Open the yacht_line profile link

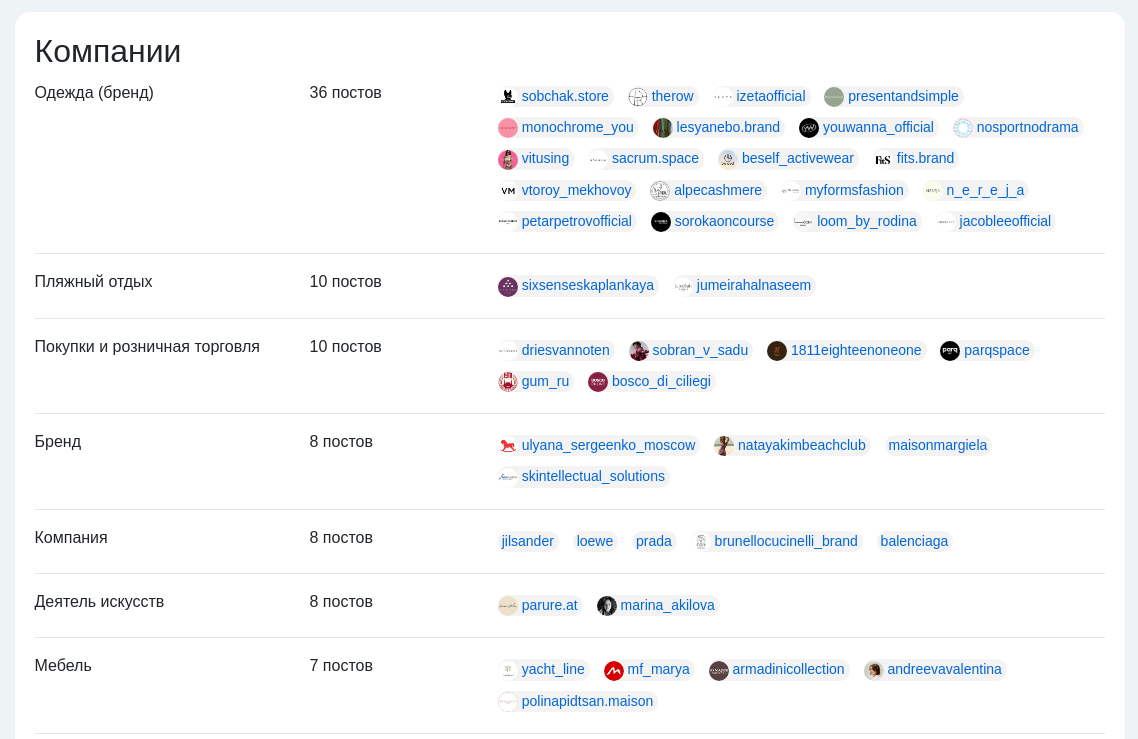[x=553, y=669]
